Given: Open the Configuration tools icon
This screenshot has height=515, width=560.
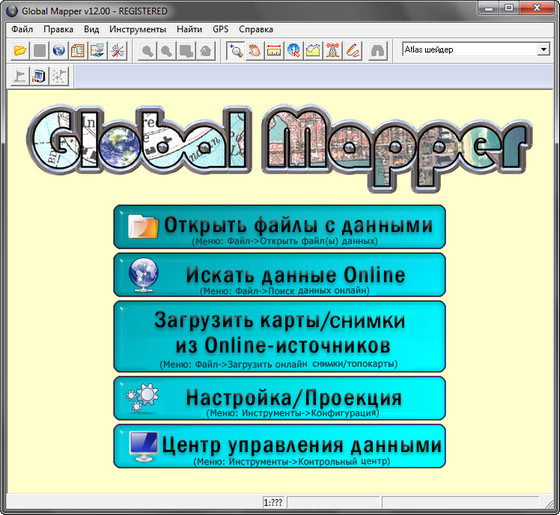Looking at the screenshot, I should click(x=117, y=51).
